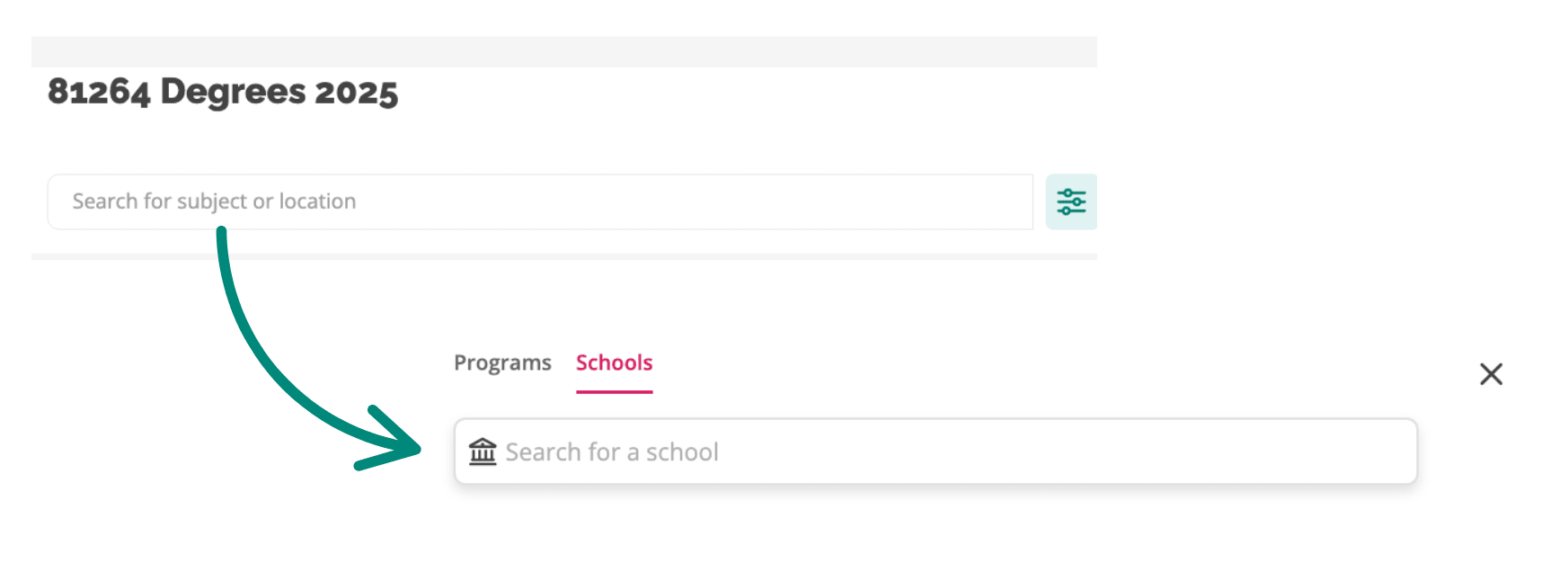Viewport: 1568px width, 563px height.
Task: Click the "Search for a school" placeholder text
Action: click(x=612, y=451)
